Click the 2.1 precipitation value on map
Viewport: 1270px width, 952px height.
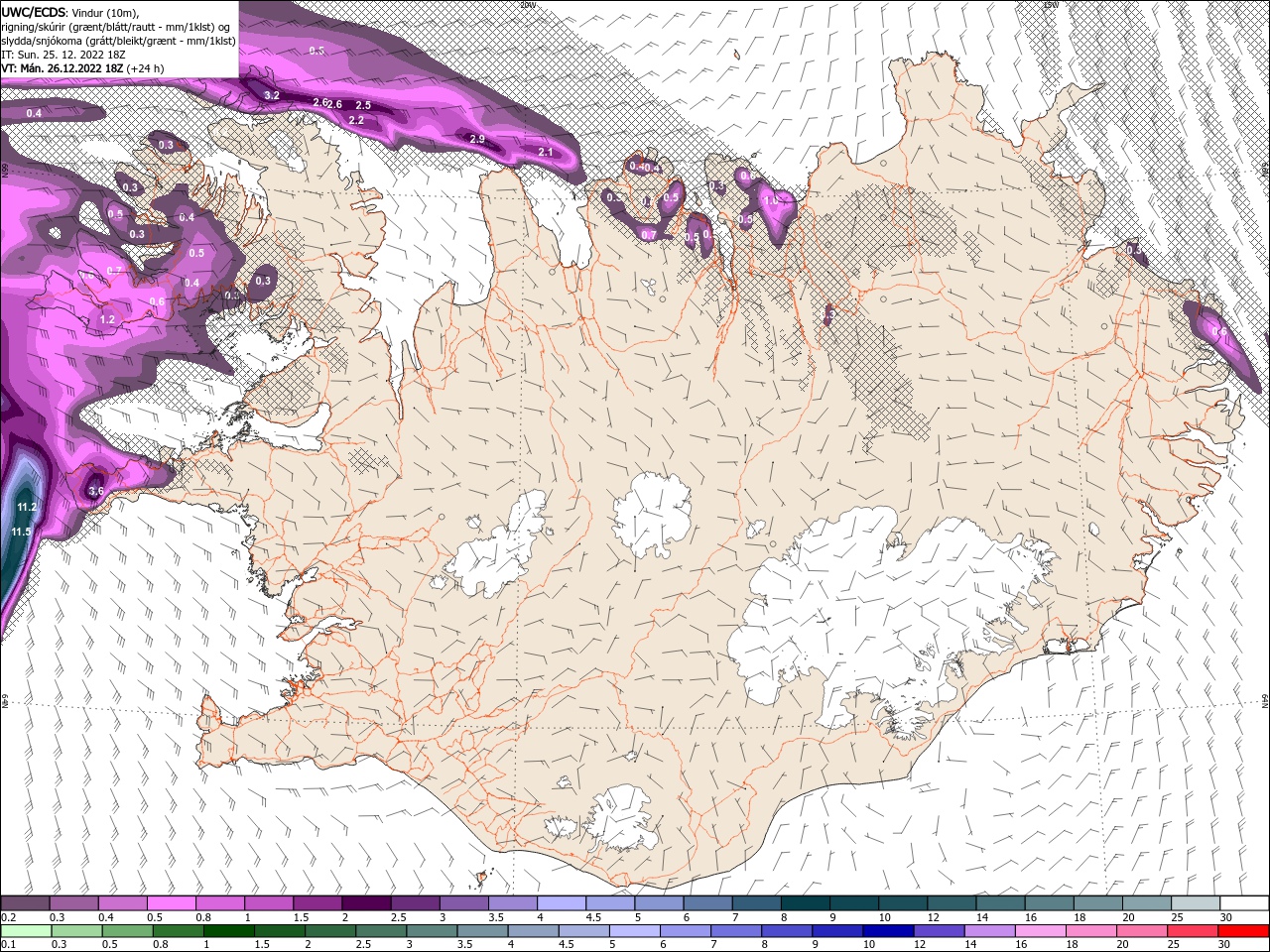click(545, 152)
